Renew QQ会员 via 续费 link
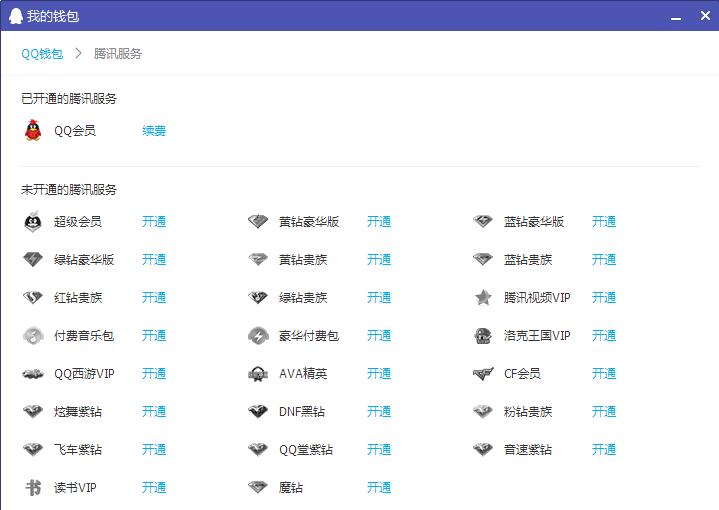This screenshot has width=719, height=510. pyautogui.click(x=154, y=131)
